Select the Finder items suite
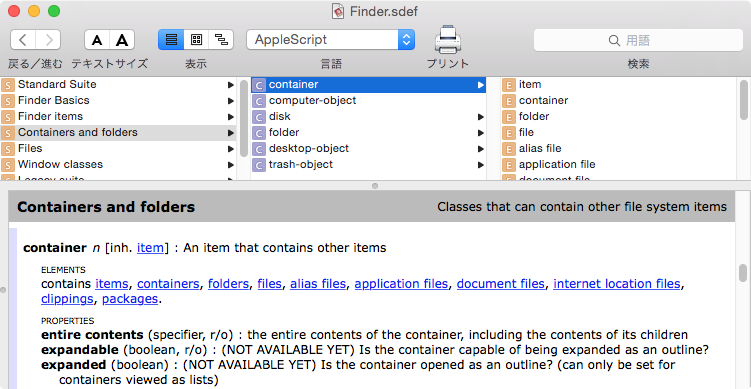 click(118, 116)
